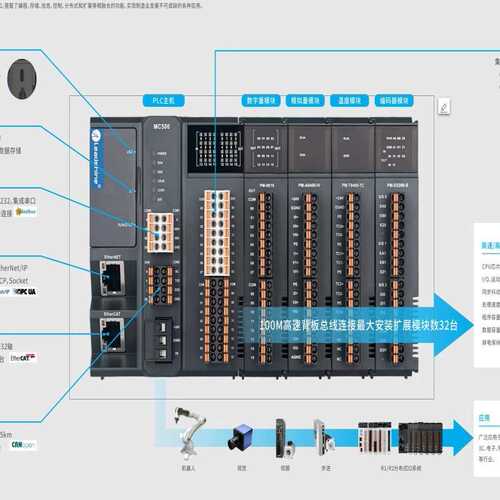The image size is (500, 500).
Task: Click the dark round socket icon
Action: click(x=22, y=79)
